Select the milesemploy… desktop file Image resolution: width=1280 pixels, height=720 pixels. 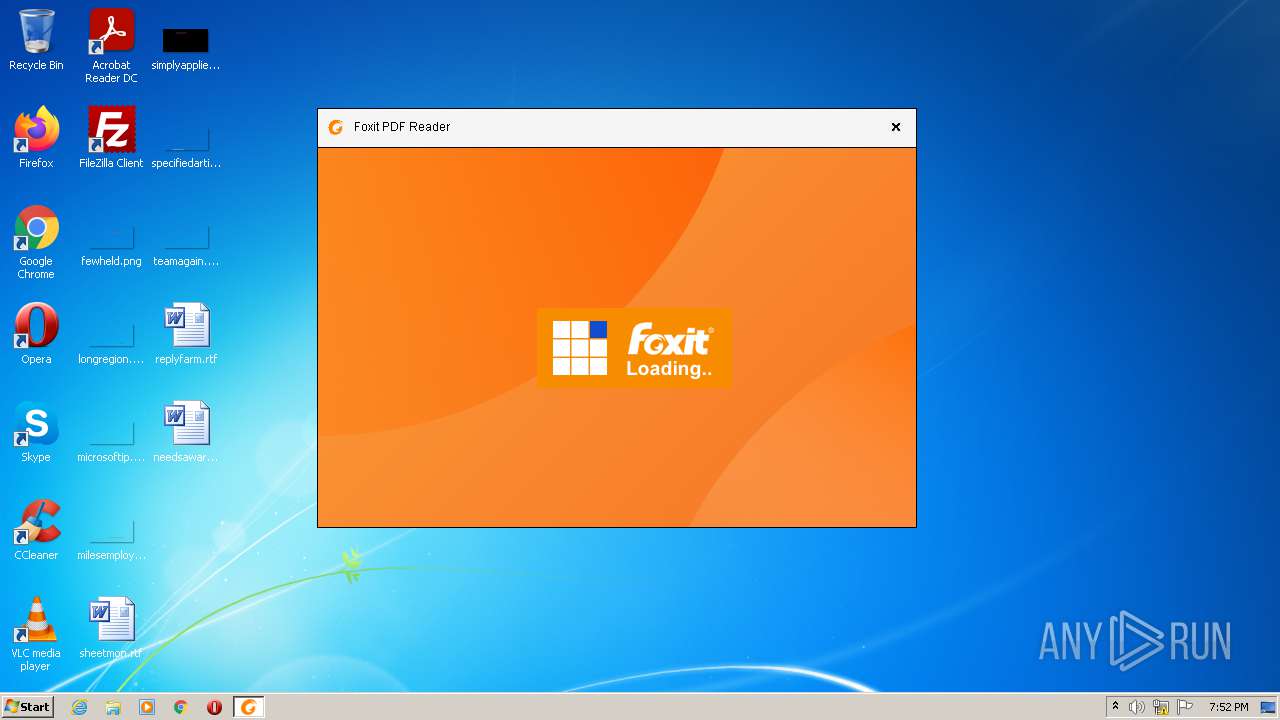click(111, 538)
